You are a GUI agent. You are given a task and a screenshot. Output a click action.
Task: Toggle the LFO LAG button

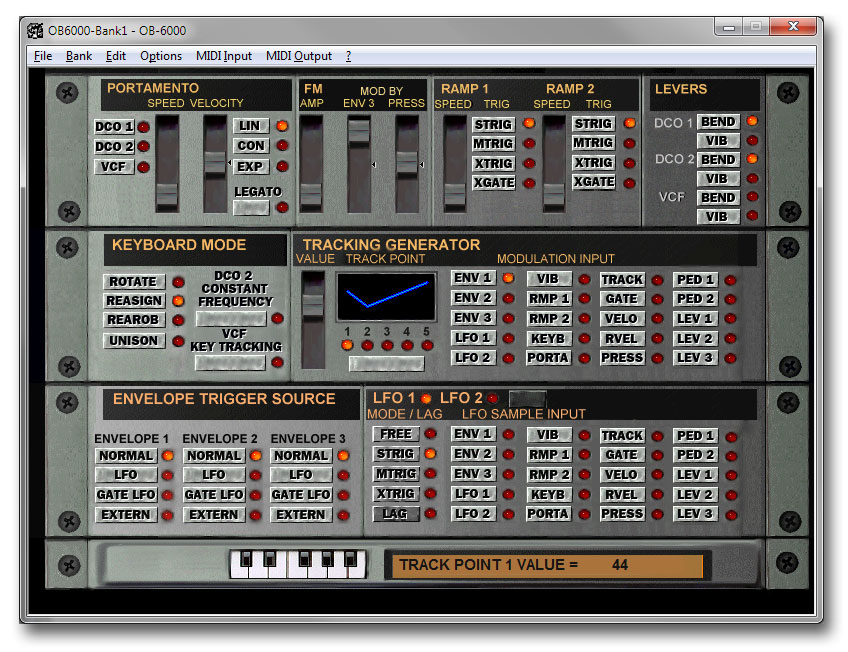[396, 514]
